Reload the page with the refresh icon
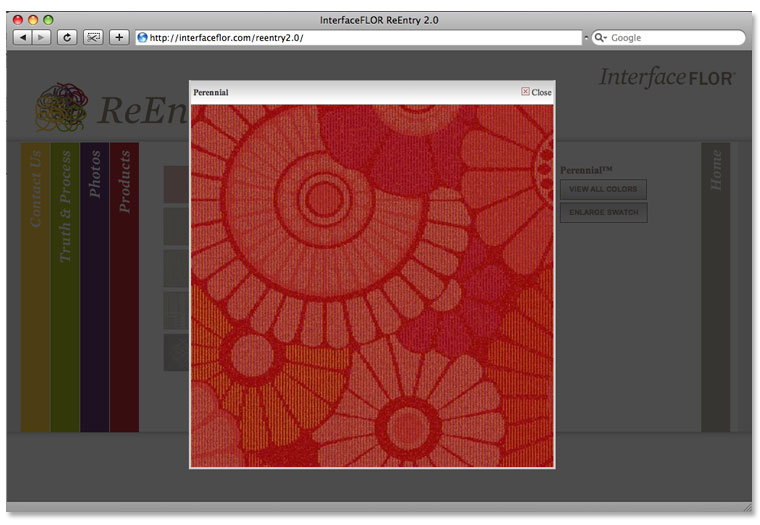This screenshot has height=525, width=760. click(67, 37)
